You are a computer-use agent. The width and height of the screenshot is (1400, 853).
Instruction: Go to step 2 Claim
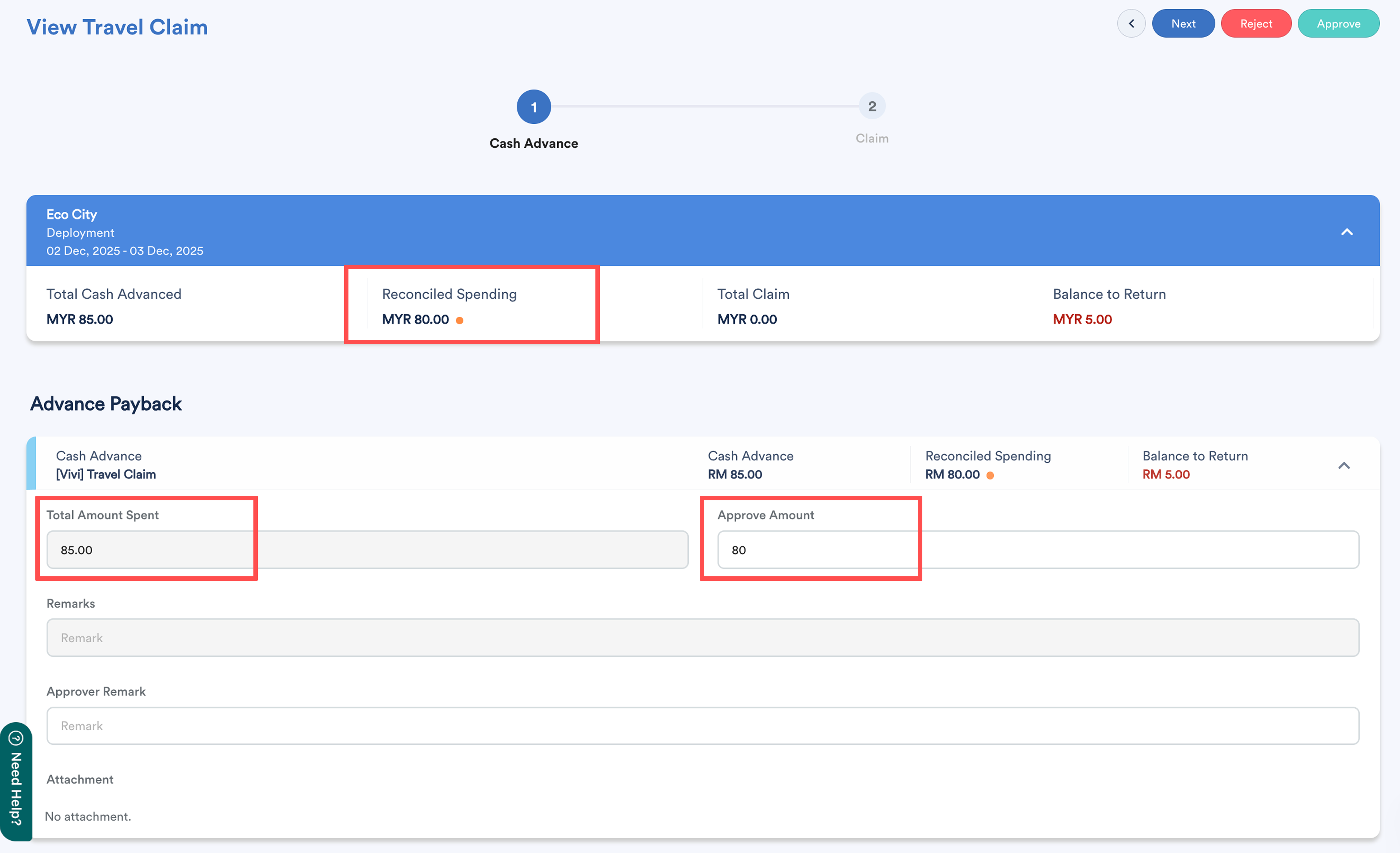coord(872,106)
